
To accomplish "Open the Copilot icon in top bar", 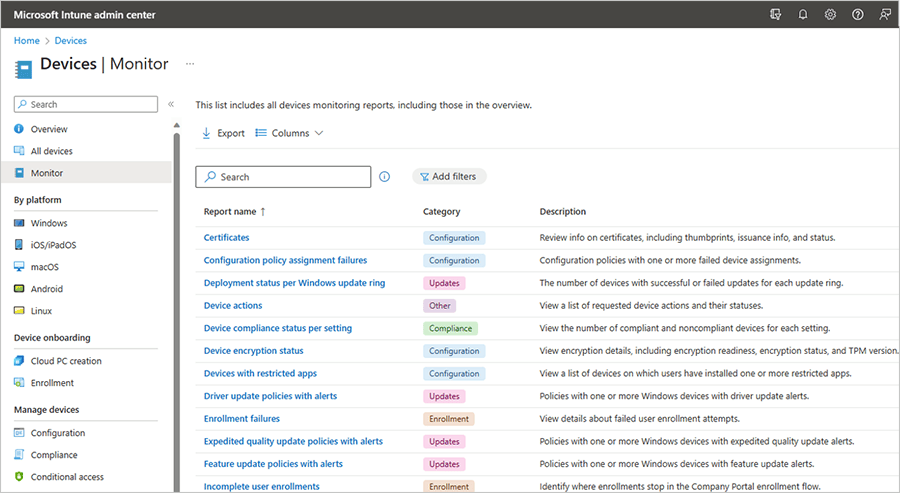I will 775,15.
